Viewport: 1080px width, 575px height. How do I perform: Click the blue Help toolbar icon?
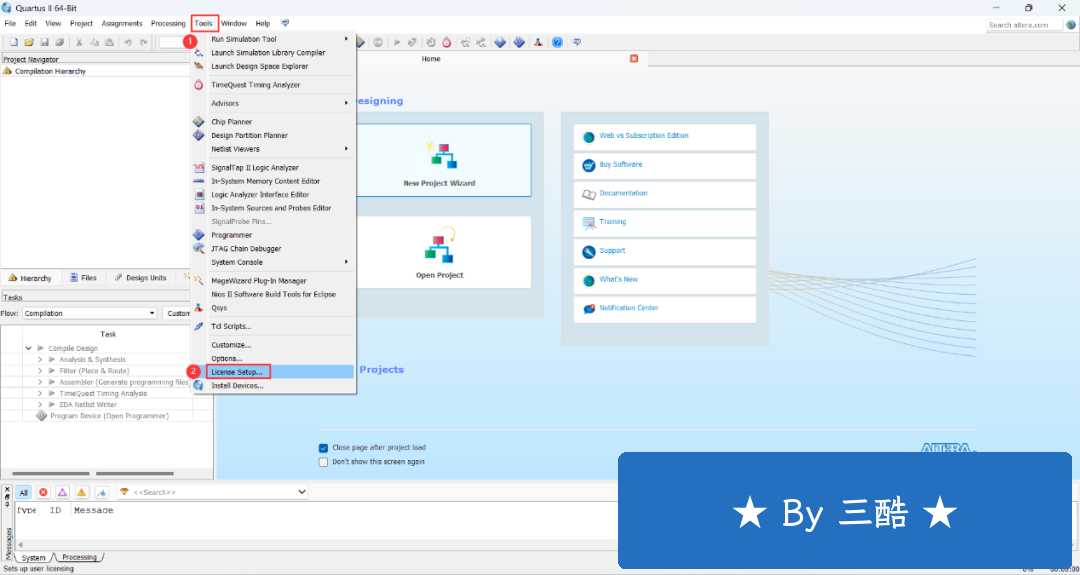[557, 42]
